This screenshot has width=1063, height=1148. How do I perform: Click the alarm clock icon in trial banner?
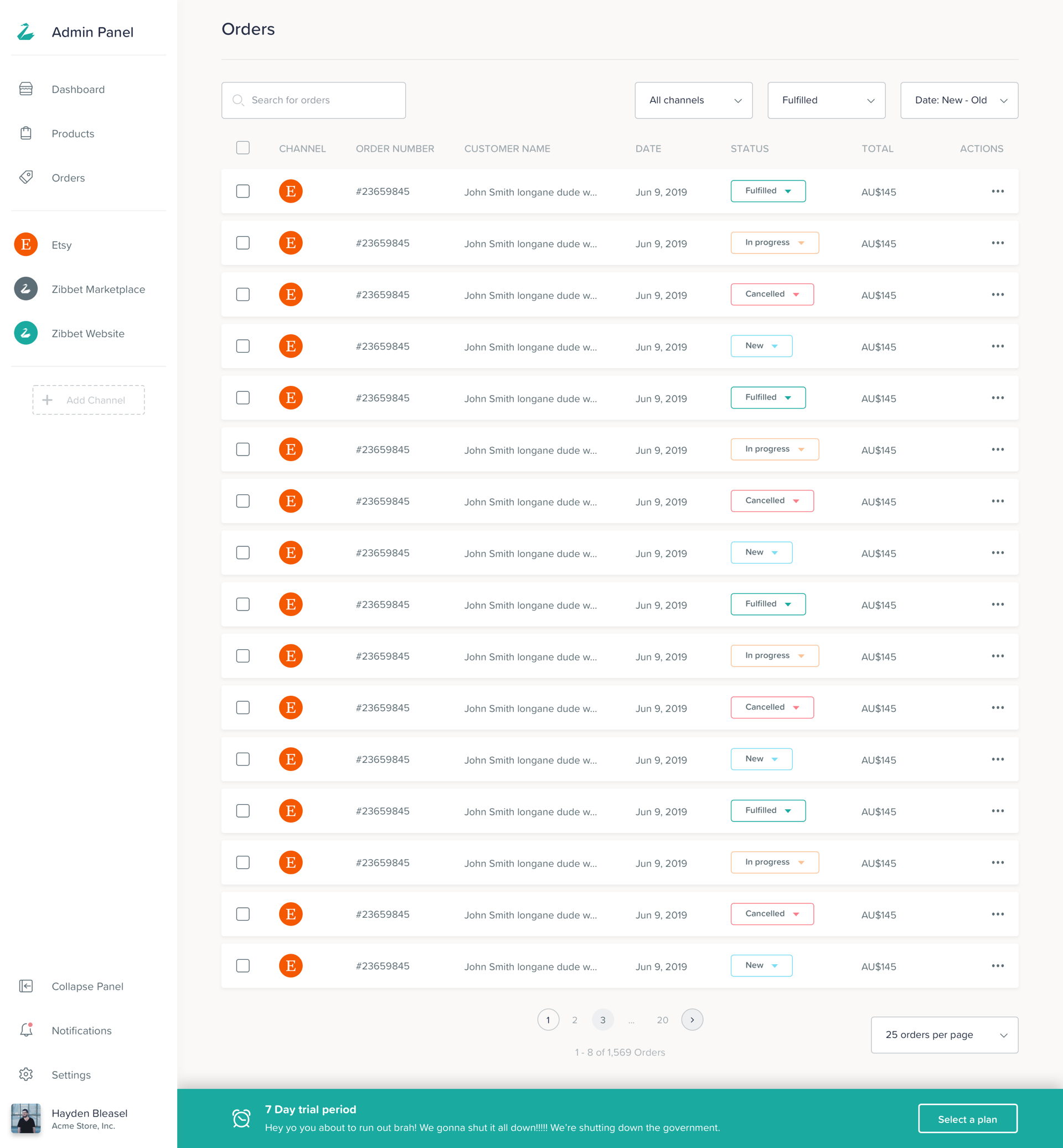[241, 1118]
